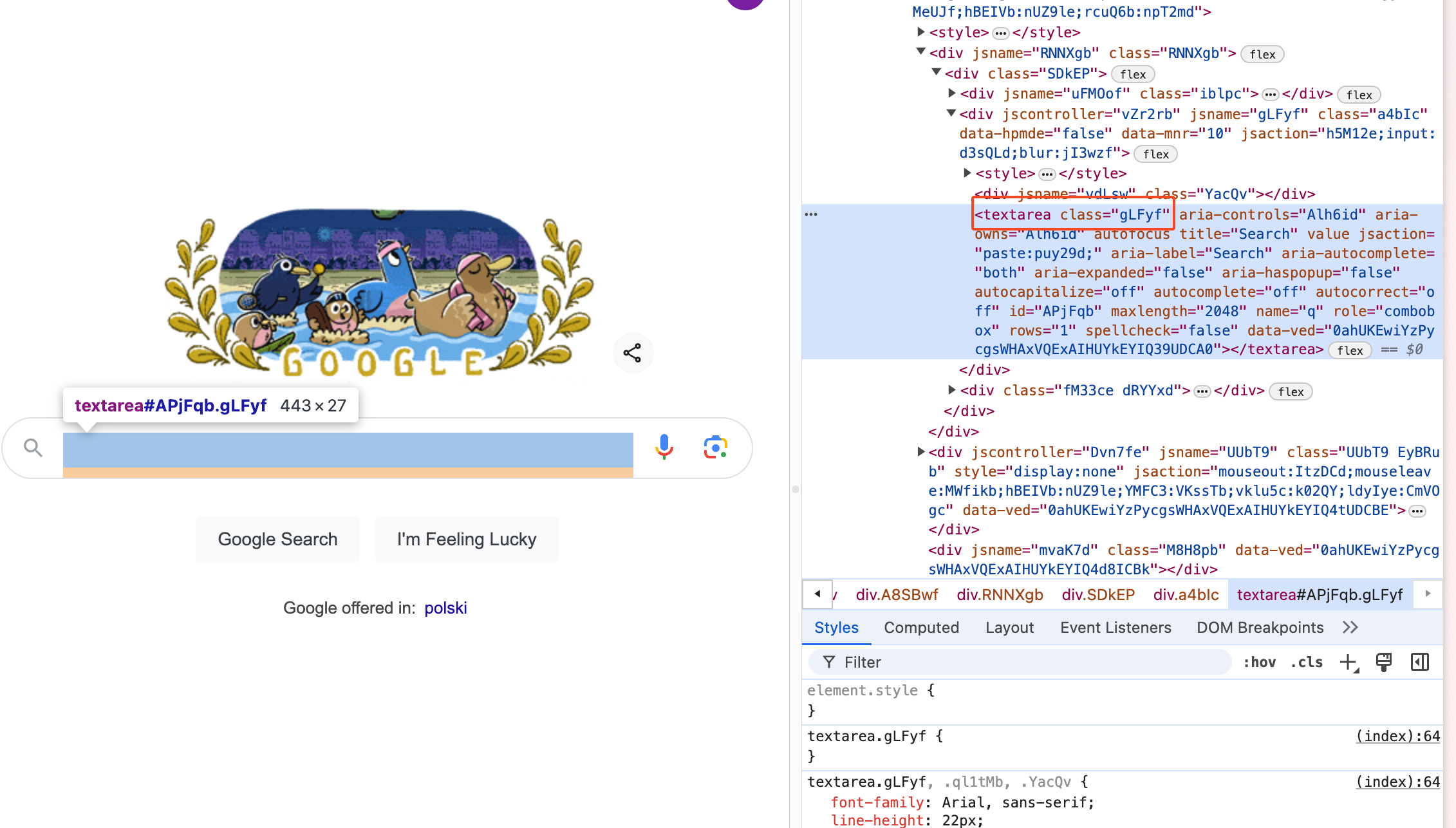Viewport: 1456px width, 828px height.
Task: Select div.A8SBwf breadcrumb
Action: pos(897,594)
